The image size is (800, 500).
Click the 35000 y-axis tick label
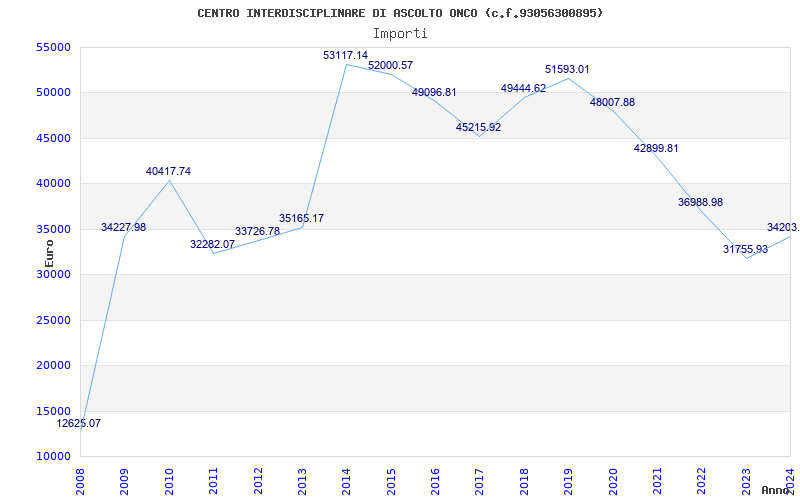(53, 229)
